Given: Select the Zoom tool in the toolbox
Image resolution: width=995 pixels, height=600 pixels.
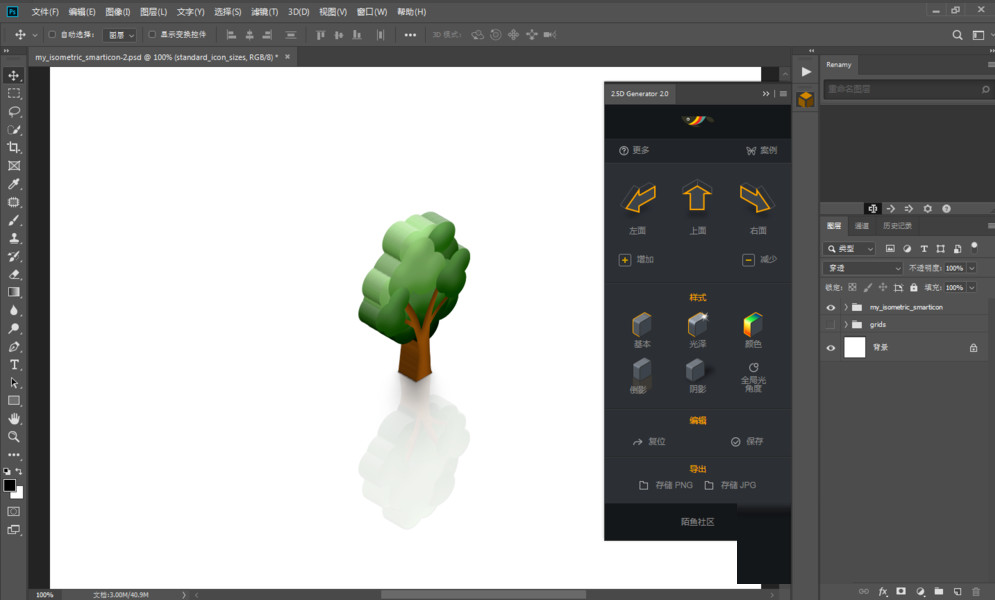Looking at the screenshot, I should point(13,437).
